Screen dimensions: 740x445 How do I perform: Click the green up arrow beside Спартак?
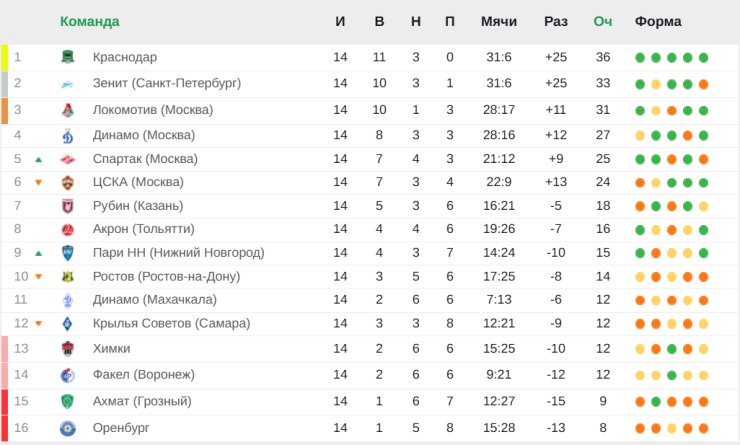coord(38,159)
